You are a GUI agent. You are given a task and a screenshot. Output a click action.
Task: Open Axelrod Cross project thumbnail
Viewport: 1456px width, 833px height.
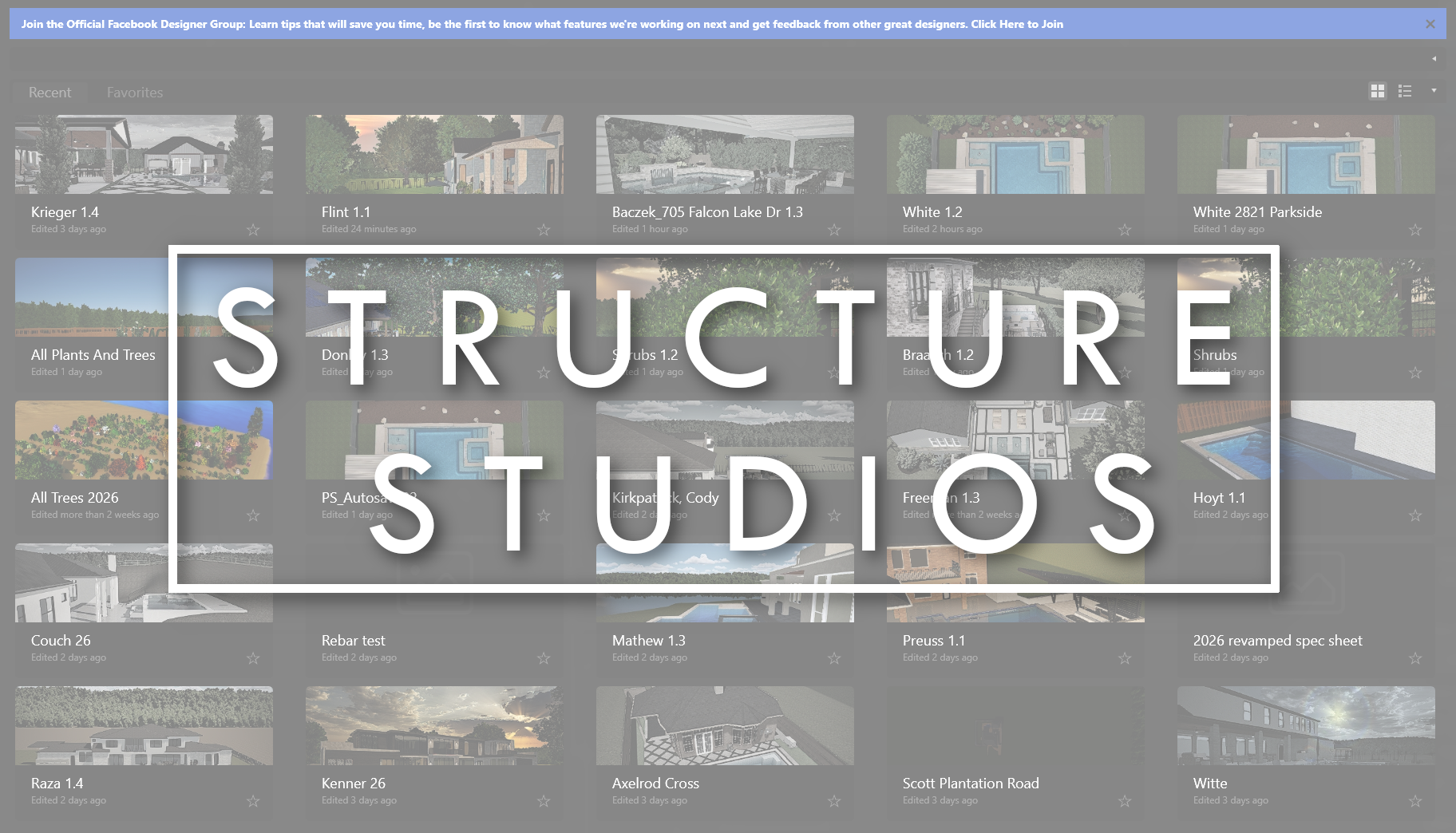(x=725, y=725)
